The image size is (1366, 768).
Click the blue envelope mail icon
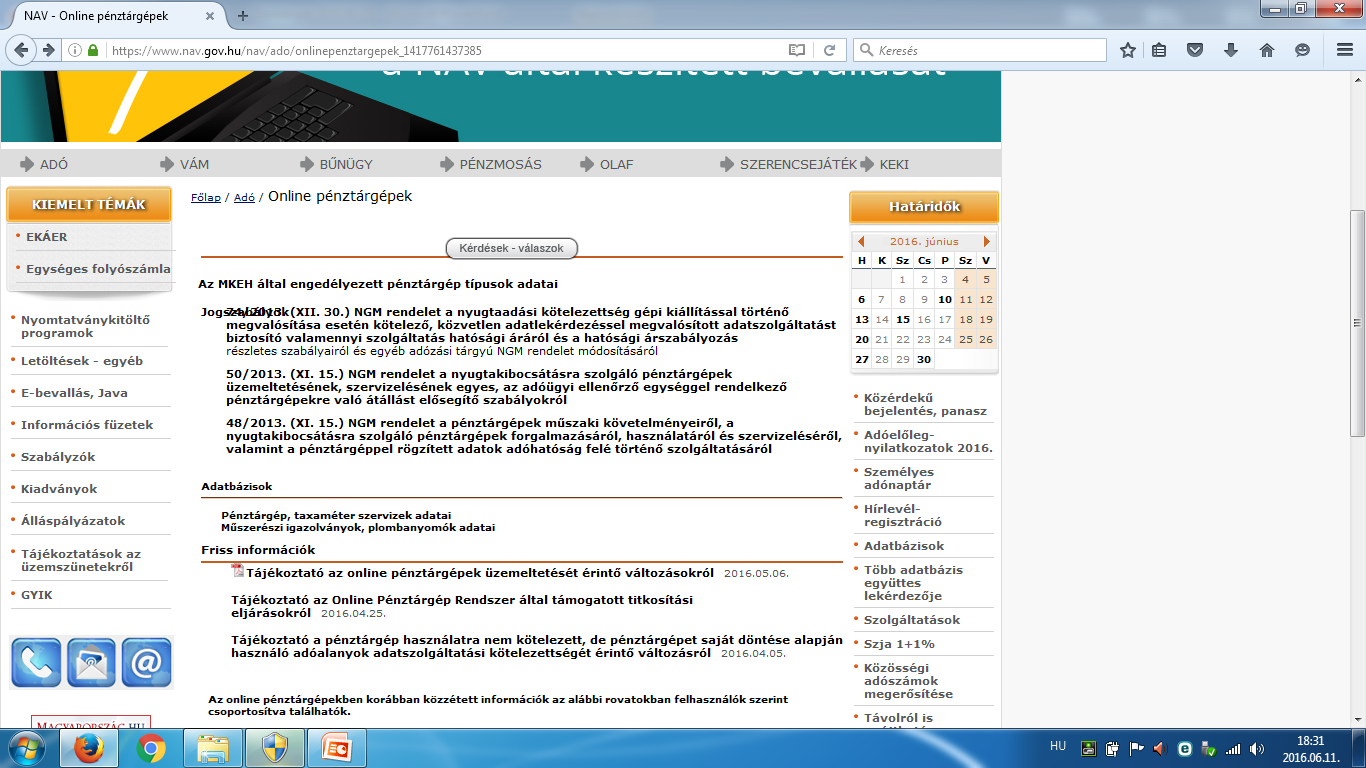point(91,662)
